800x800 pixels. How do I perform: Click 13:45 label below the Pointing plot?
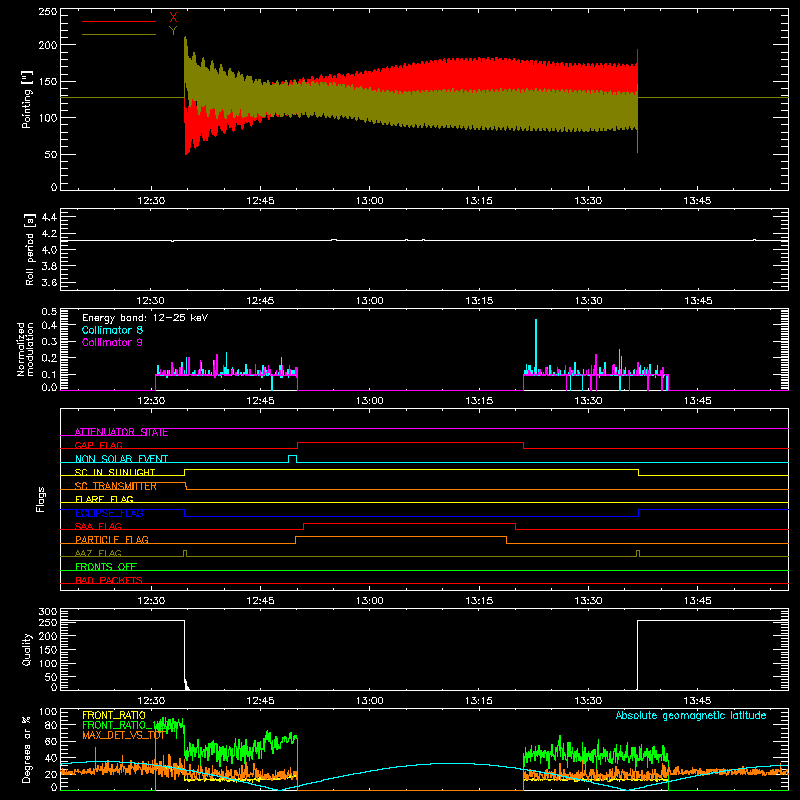pos(697,201)
